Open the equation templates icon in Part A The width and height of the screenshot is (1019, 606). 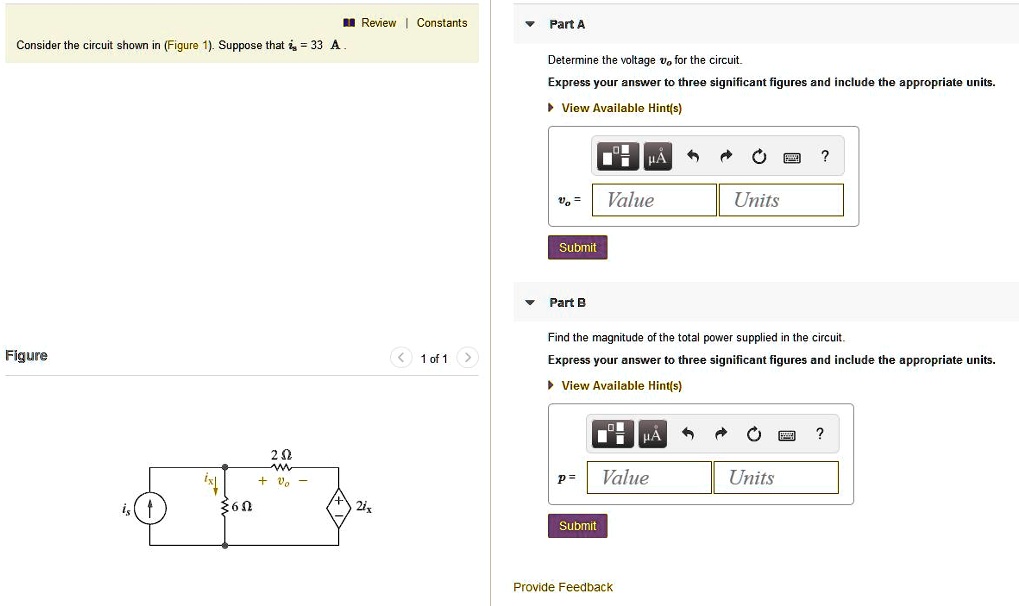[617, 156]
